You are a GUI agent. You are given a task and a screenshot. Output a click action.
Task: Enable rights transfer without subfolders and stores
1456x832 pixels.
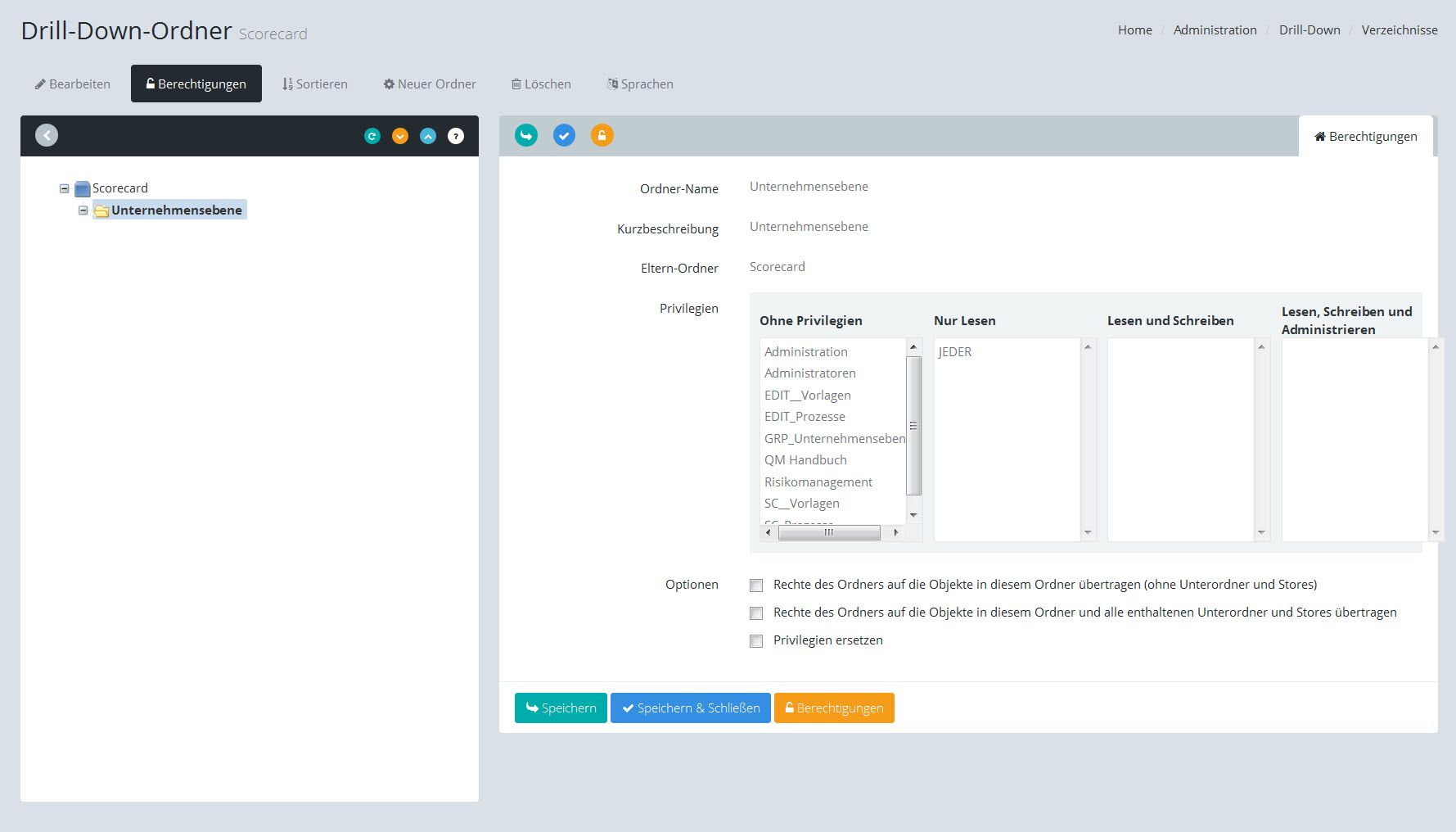[x=756, y=586]
